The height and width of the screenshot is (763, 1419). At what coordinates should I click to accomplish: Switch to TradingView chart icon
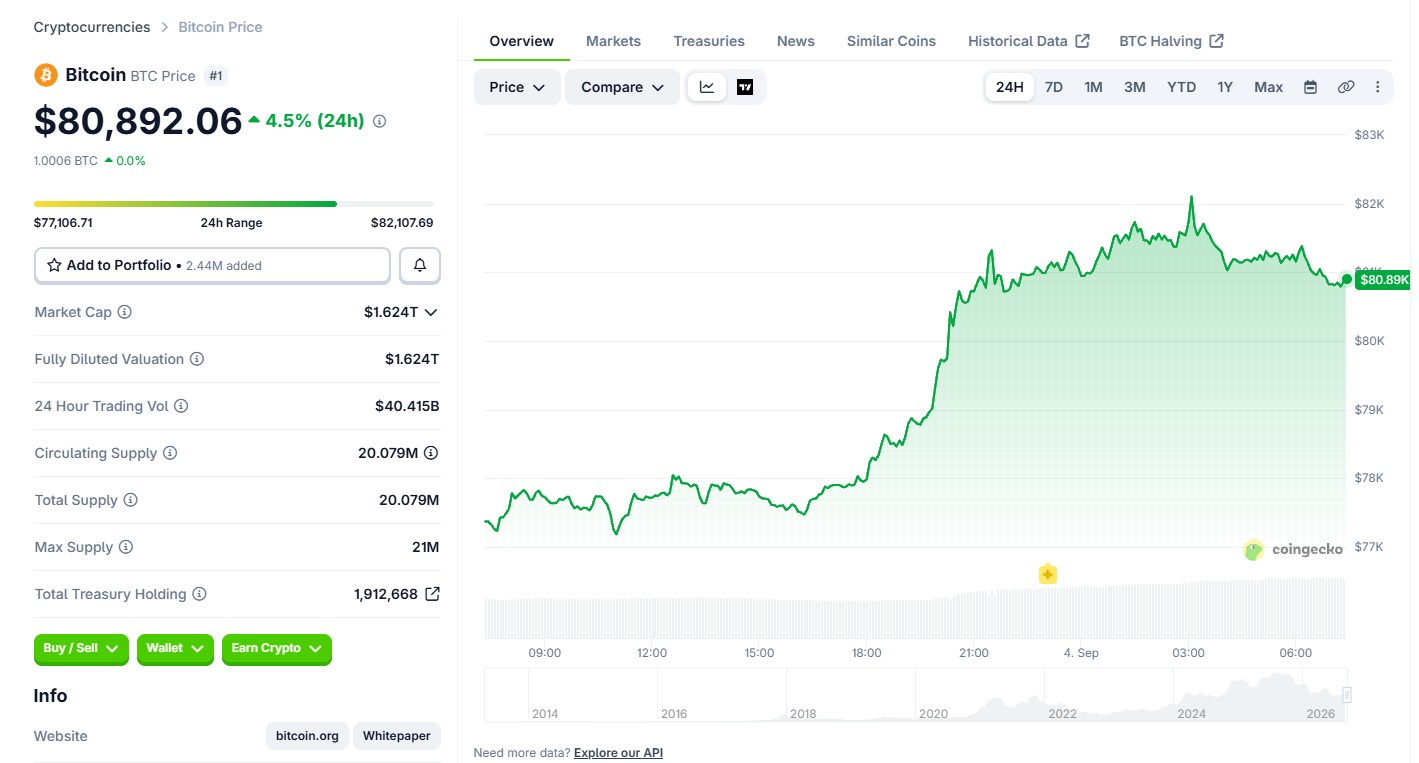(745, 87)
